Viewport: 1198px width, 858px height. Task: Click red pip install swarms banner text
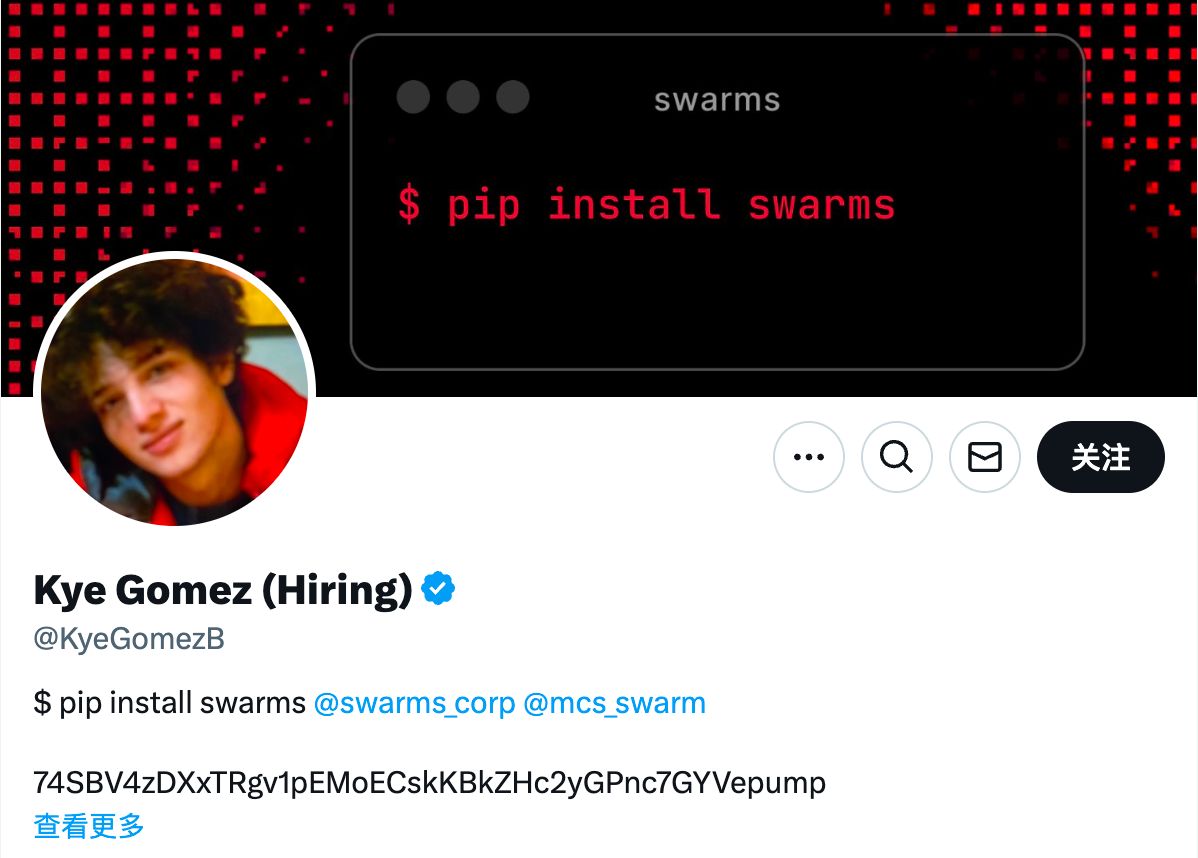coord(671,205)
